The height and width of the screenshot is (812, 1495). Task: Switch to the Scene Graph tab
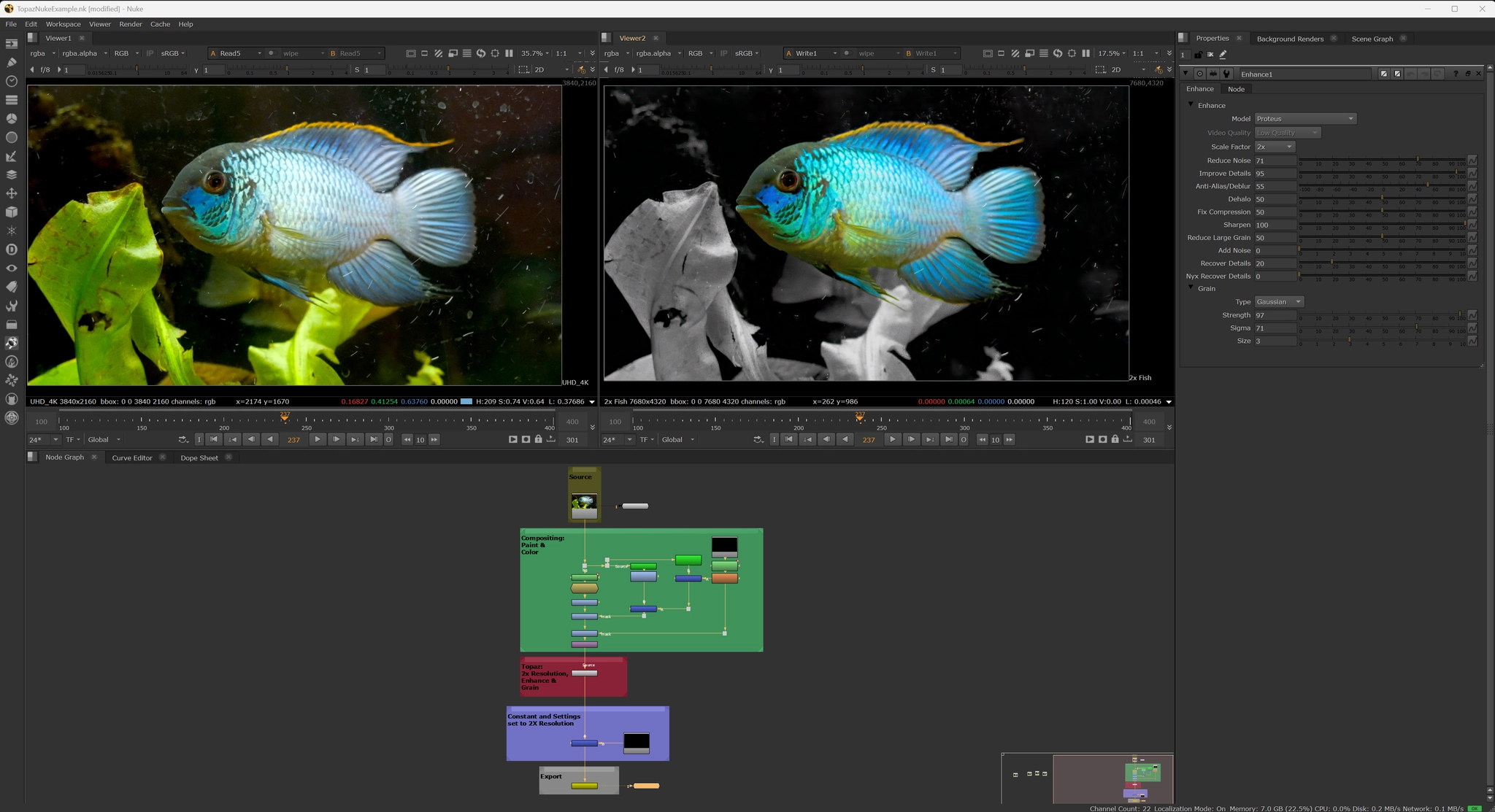tap(1372, 39)
